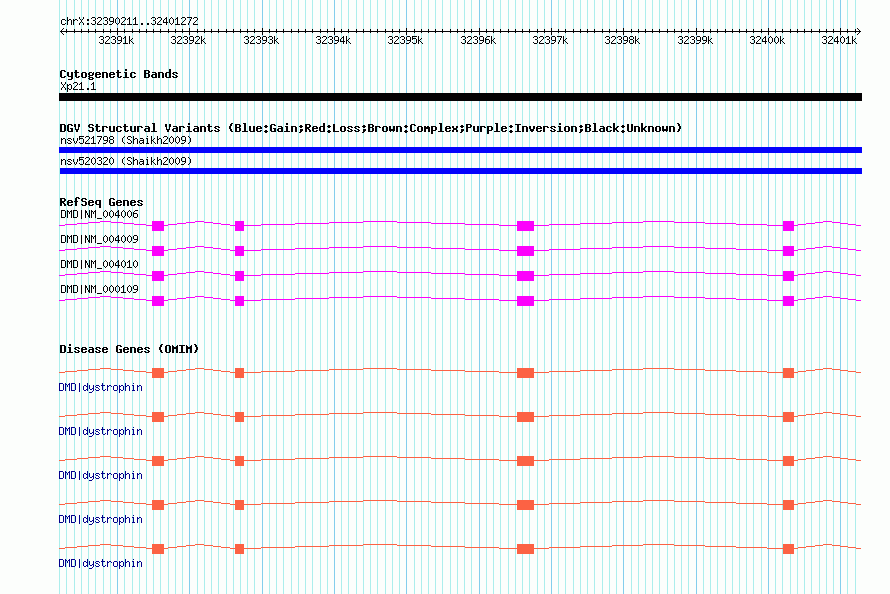Image resolution: width=890 pixels, height=594 pixels.
Task: Select NM_000109 exon near 32400k
Action: pyautogui.click(x=788, y=301)
